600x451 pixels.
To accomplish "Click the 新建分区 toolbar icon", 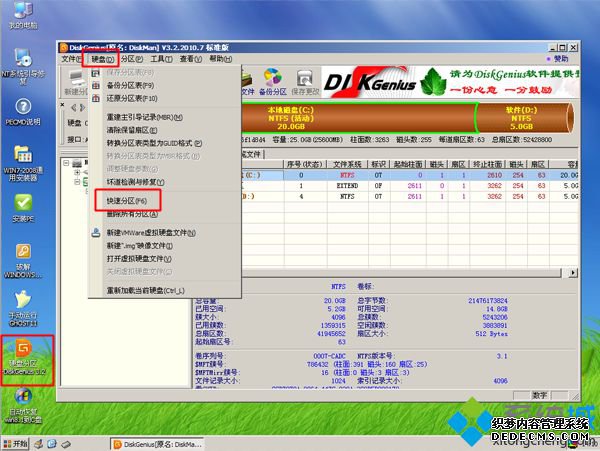I will (77, 83).
